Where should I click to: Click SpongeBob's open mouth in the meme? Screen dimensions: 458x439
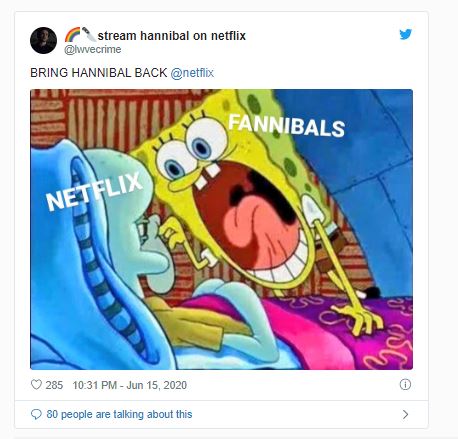tap(254, 221)
